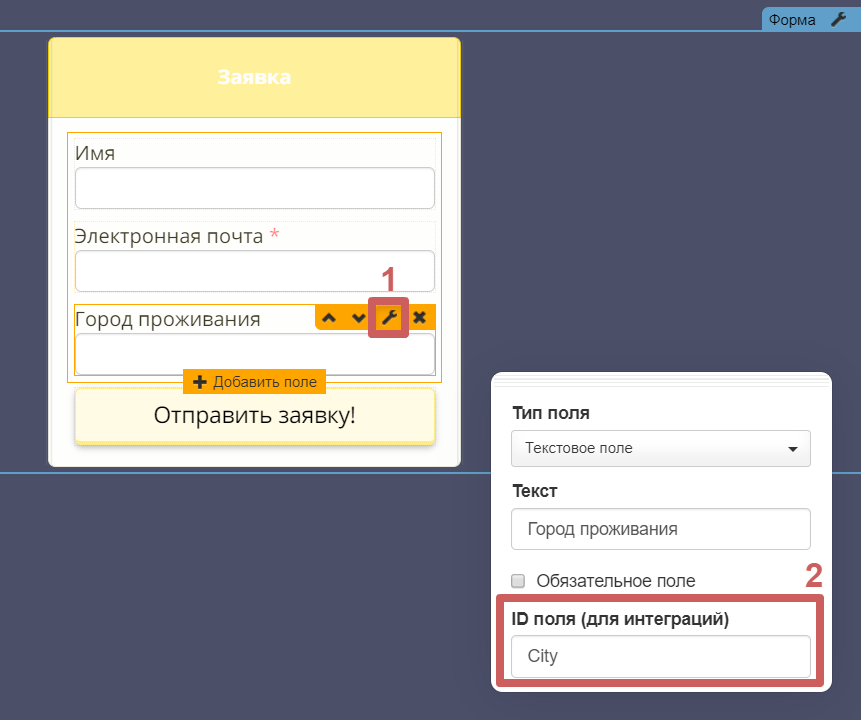Select the Электронная почта field label
This screenshot has height=720, width=861.
pyautogui.click(x=169, y=236)
